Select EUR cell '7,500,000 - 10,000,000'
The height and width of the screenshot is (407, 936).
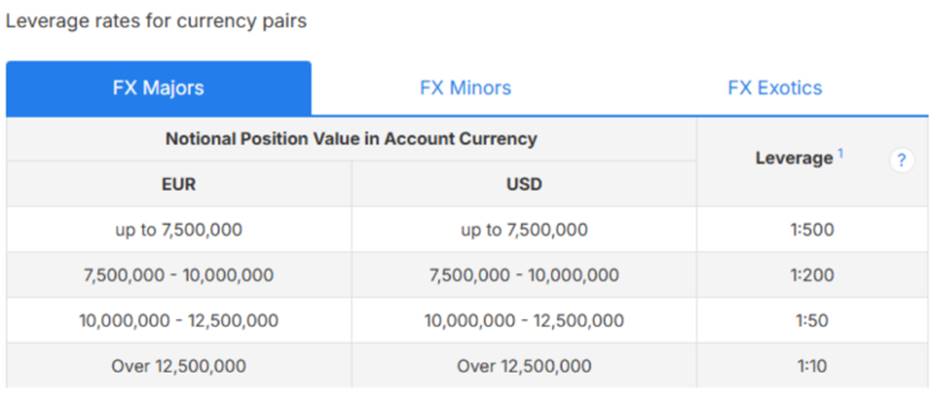(179, 275)
